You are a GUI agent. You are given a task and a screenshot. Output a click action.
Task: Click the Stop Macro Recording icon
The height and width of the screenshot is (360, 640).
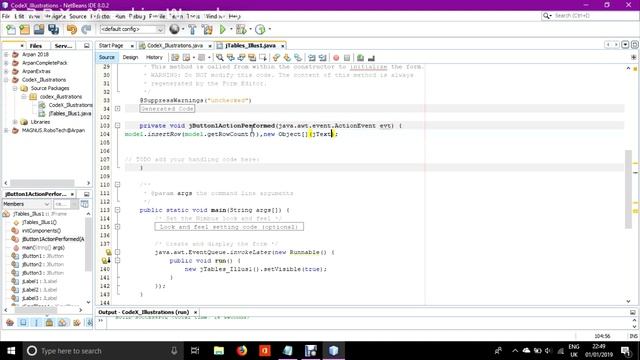pos(347,58)
